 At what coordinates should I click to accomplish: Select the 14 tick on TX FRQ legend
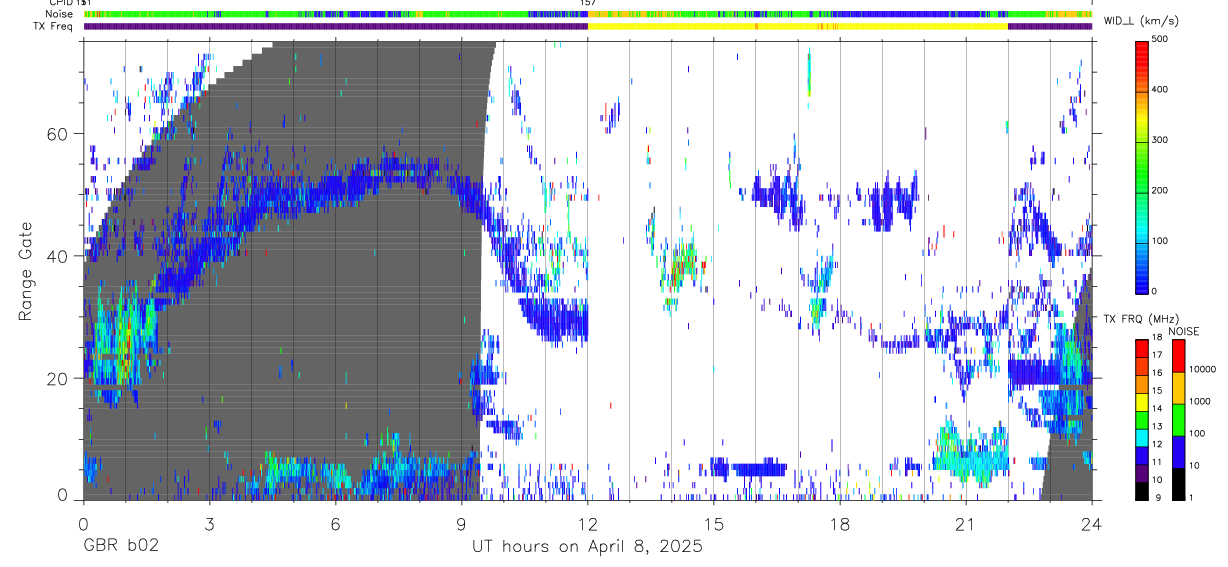click(1158, 409)
